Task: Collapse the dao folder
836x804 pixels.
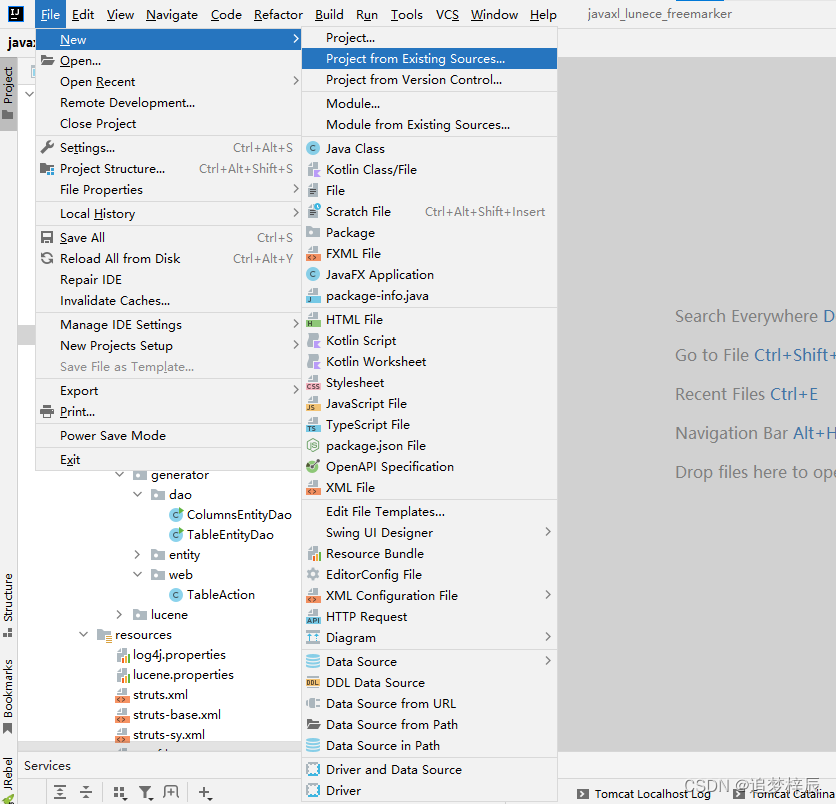Action: coord(138,495)
